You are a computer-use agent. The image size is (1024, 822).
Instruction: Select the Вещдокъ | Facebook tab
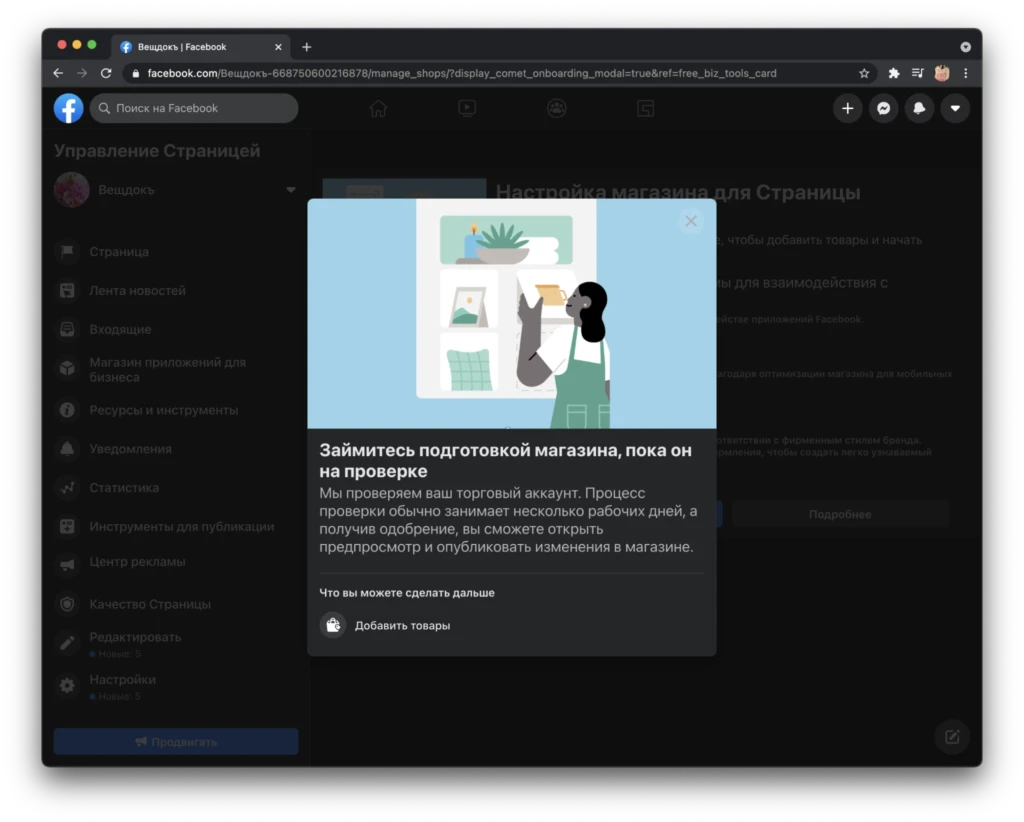(x=200, y=47)
